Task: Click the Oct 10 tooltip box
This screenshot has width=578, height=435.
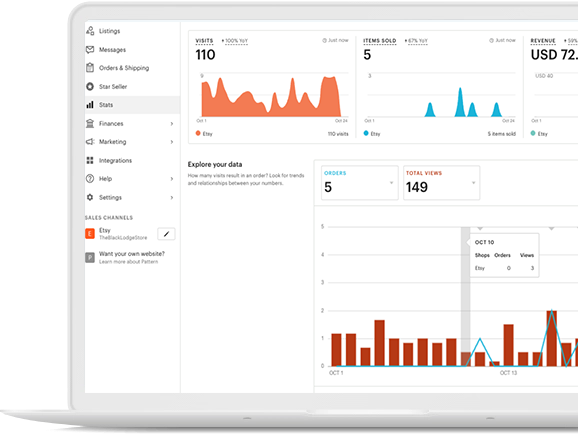Action: click(504, 255)
